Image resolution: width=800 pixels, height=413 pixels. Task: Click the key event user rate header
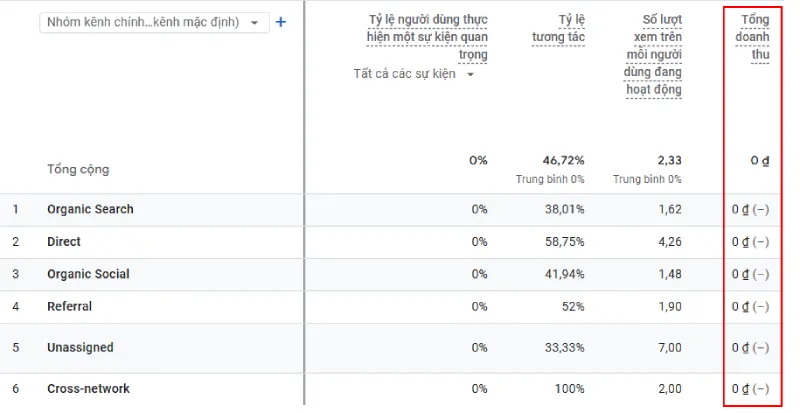(x=427, y=37)
